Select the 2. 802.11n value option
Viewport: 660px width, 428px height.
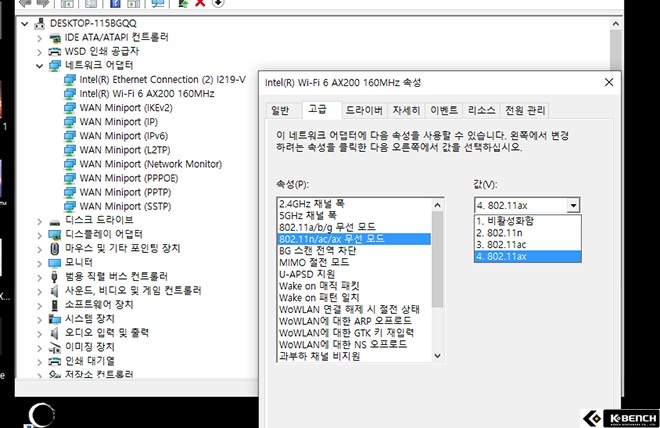[x=528, y=233]
